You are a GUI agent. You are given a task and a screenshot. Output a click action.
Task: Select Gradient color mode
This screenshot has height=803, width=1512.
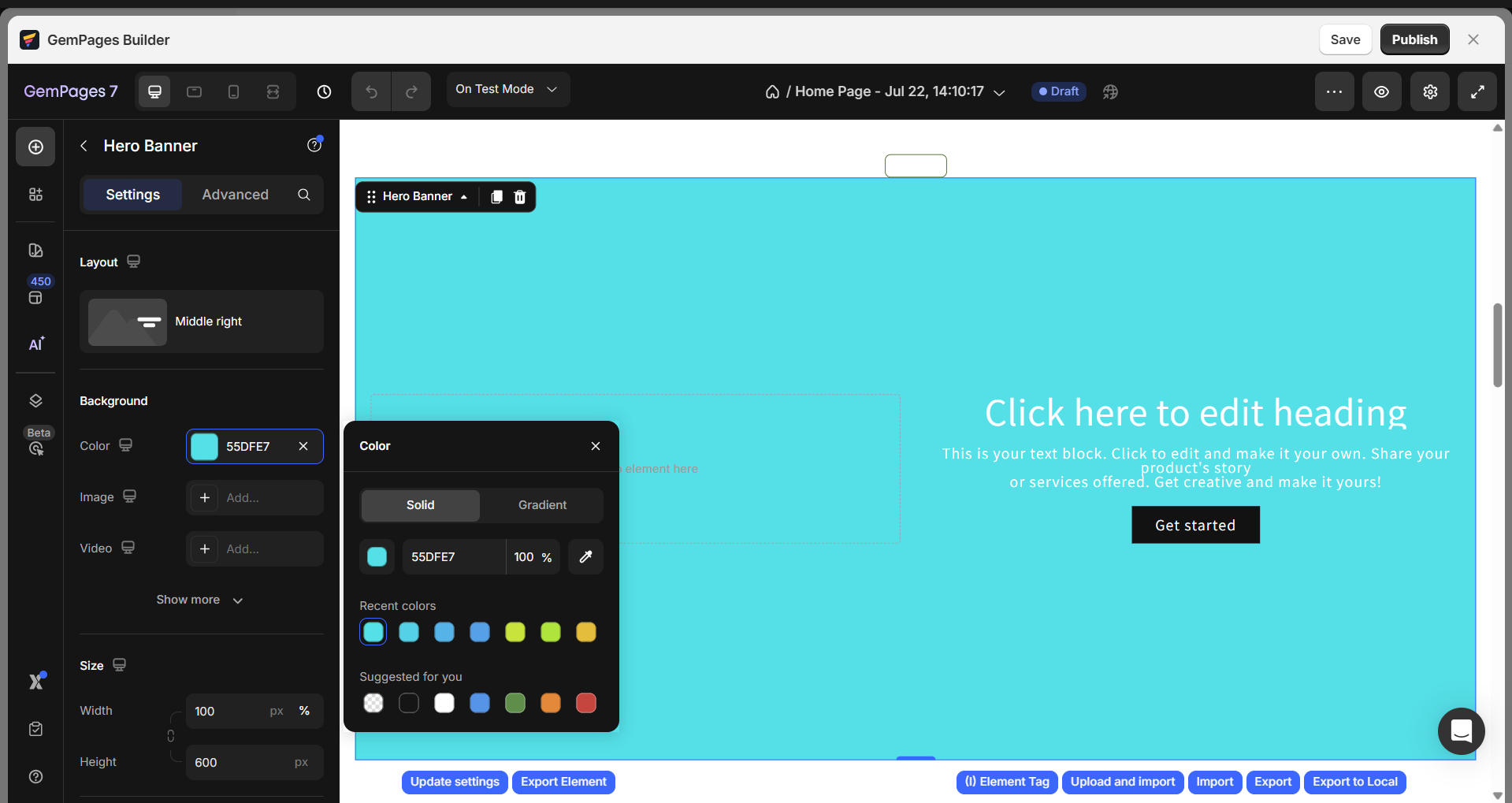542,505
